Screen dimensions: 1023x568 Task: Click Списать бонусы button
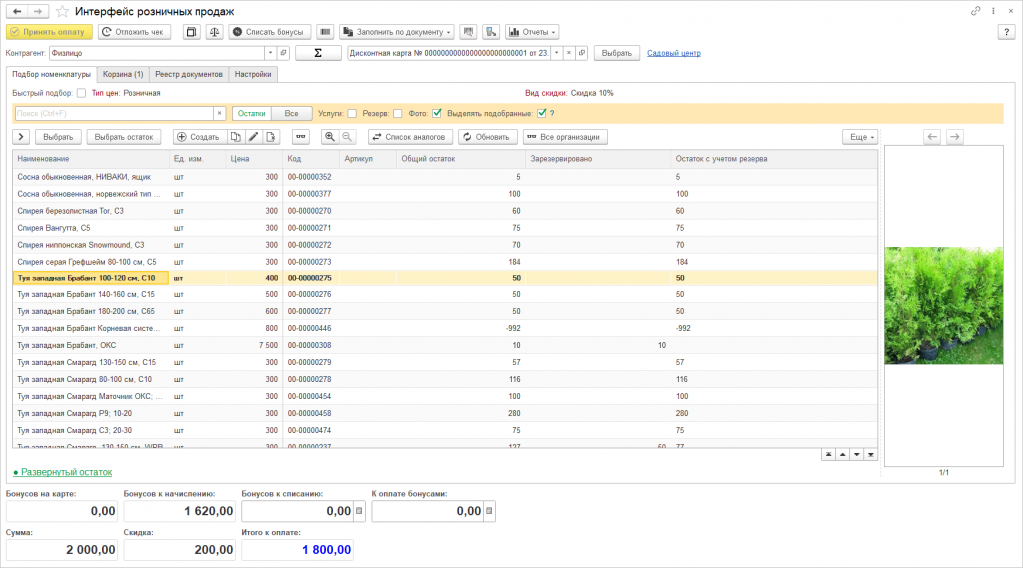pos(269,32)
